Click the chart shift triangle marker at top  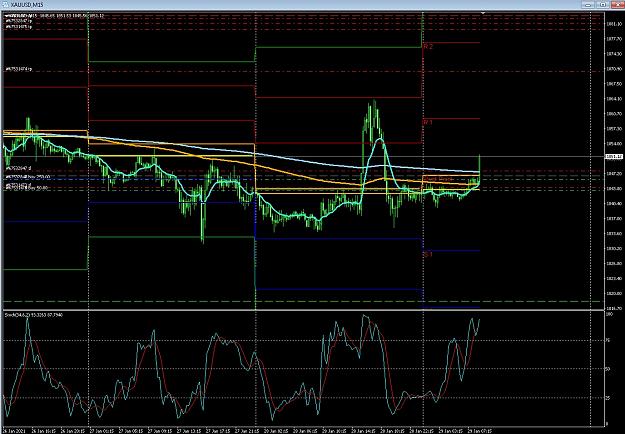tap(483, 13)
